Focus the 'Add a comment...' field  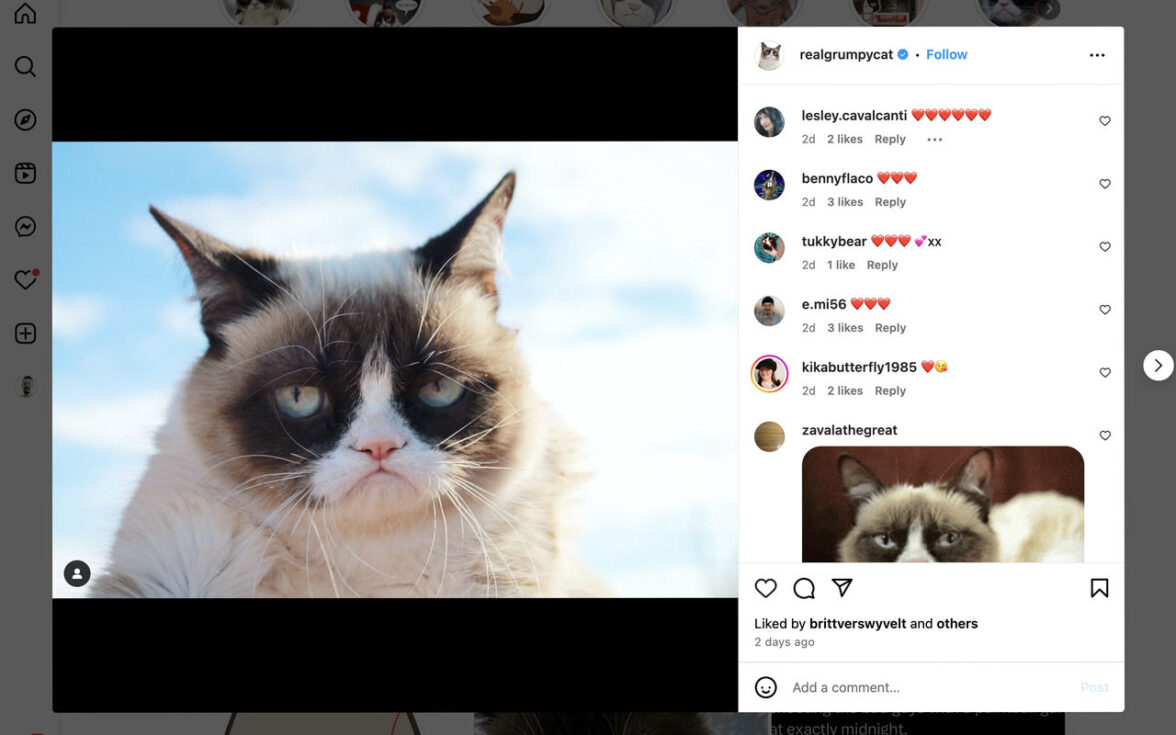pyautogui.click(x=930, y=688)
